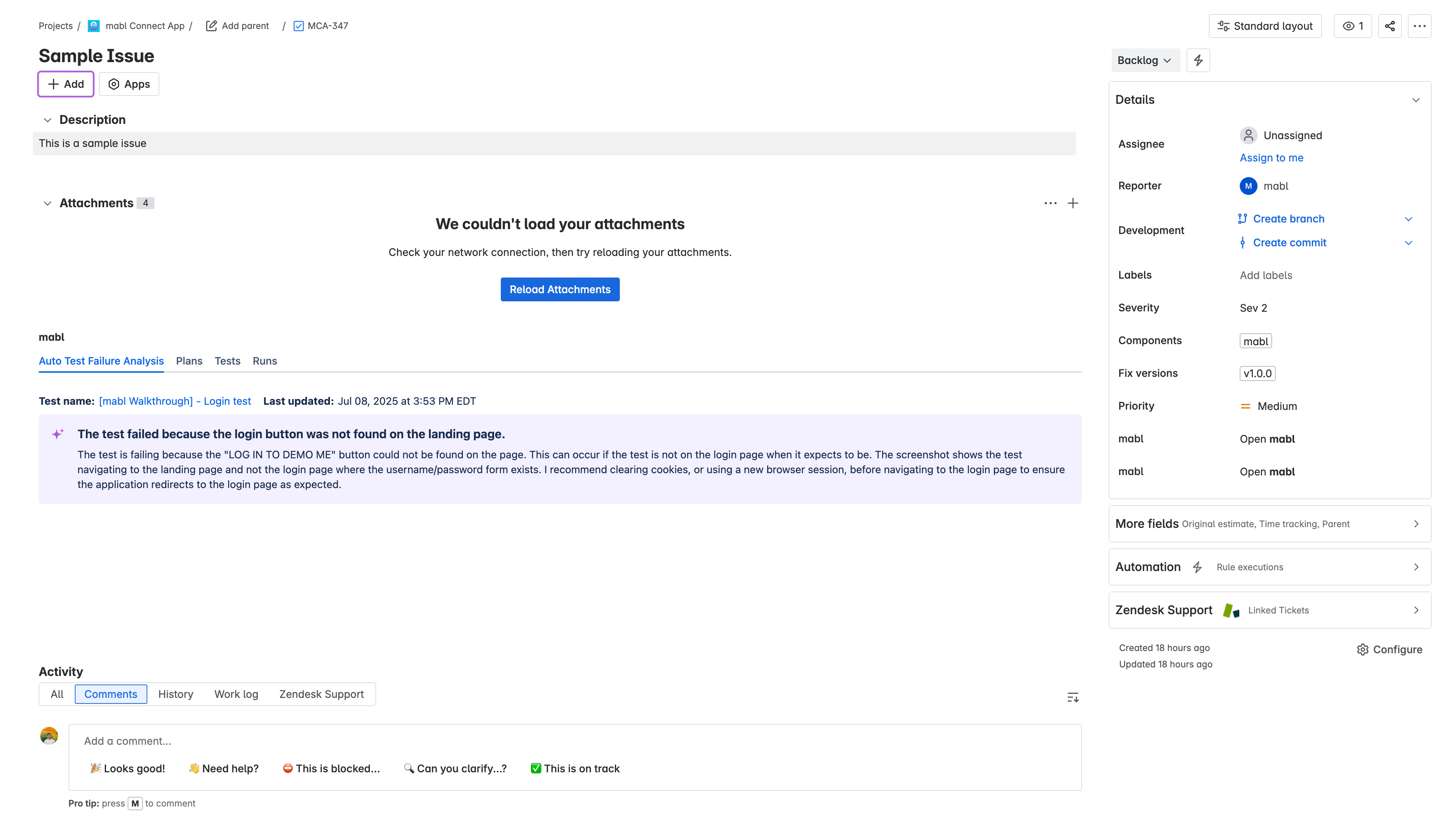
Task: Click Assign to me link
Action: pyautogui.click(x=1271, y=158)
